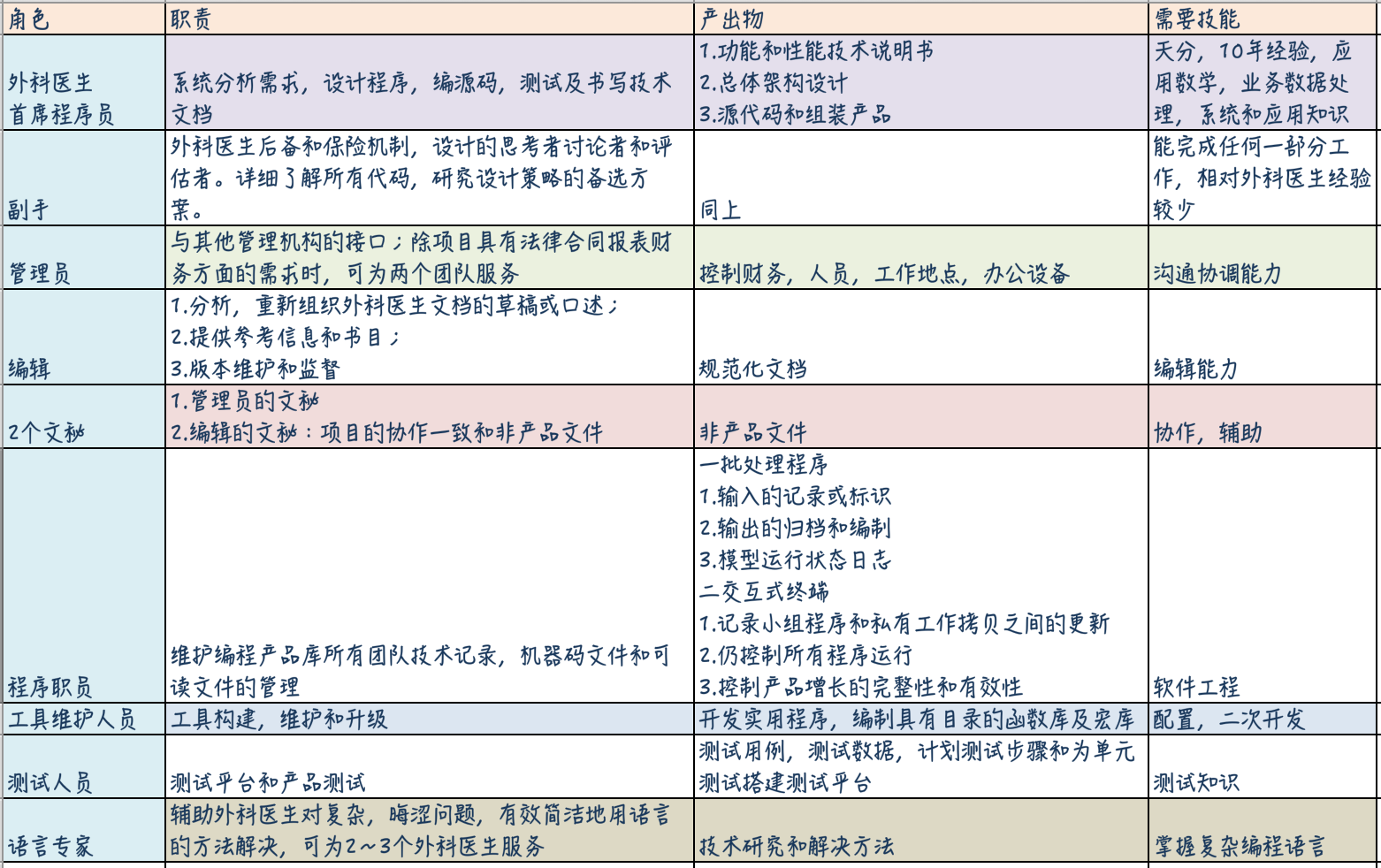The image size is (1381, 868).
Task: Click the 配置，二次开发 skill cell
Action: (x=1264, y=719)
